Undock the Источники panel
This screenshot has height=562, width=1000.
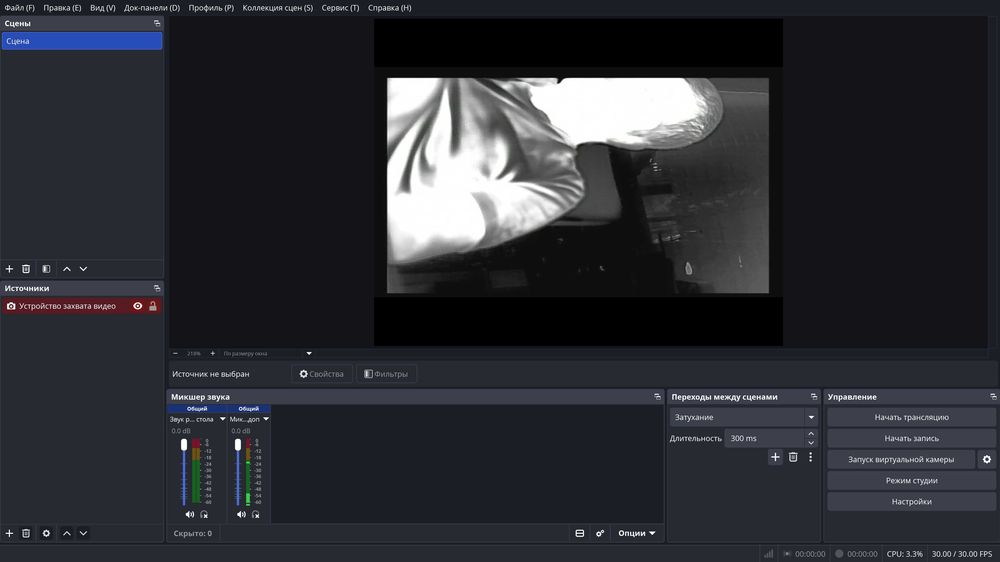tap(157, 288)
